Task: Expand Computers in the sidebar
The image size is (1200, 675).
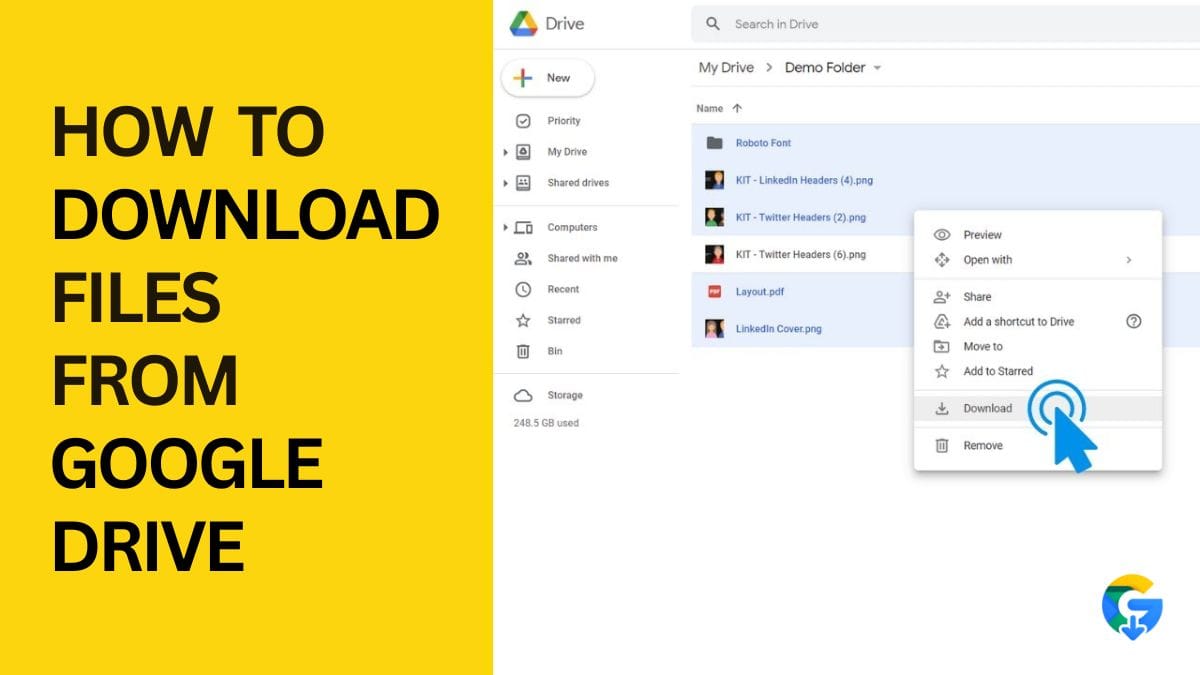Action: click(506, 227)
